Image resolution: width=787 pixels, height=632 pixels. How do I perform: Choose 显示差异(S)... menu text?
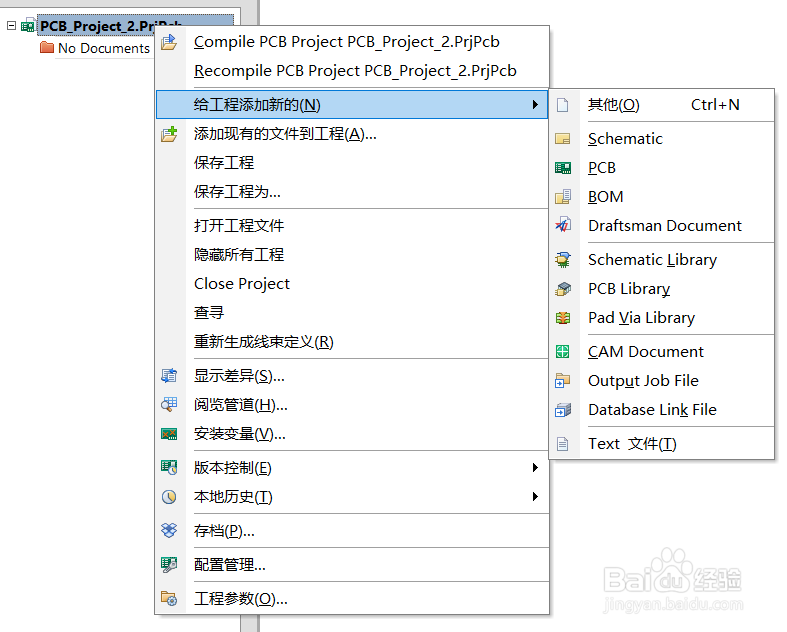[239, 376]
